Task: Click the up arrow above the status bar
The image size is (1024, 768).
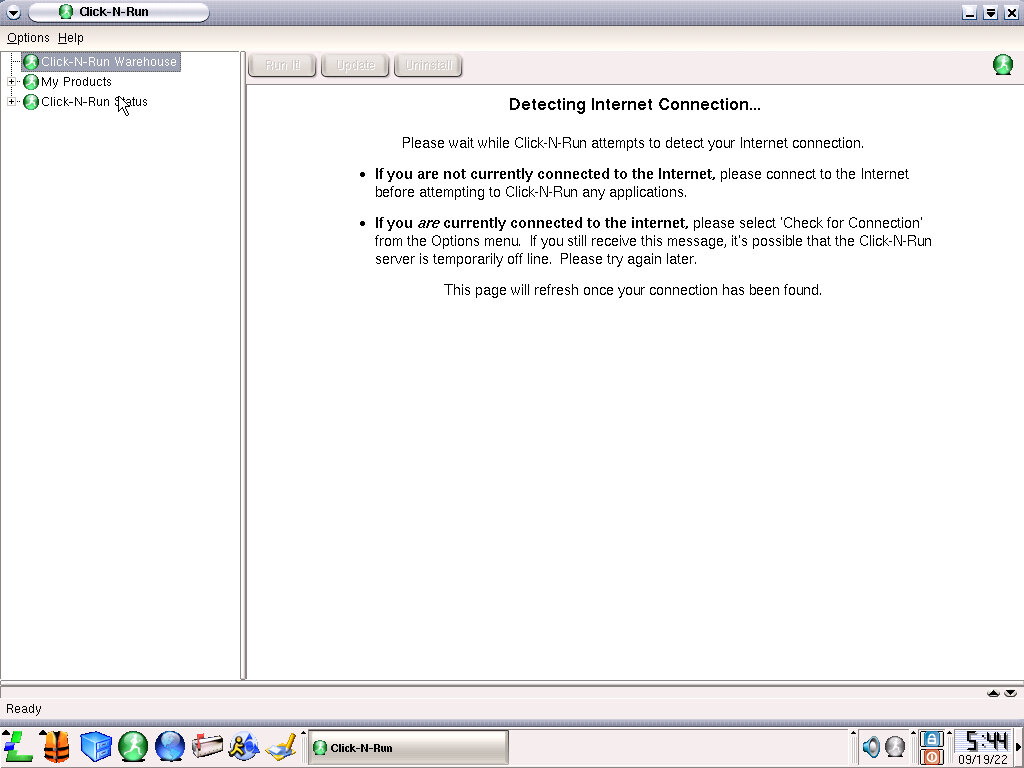Action: (x=993, y=693)
